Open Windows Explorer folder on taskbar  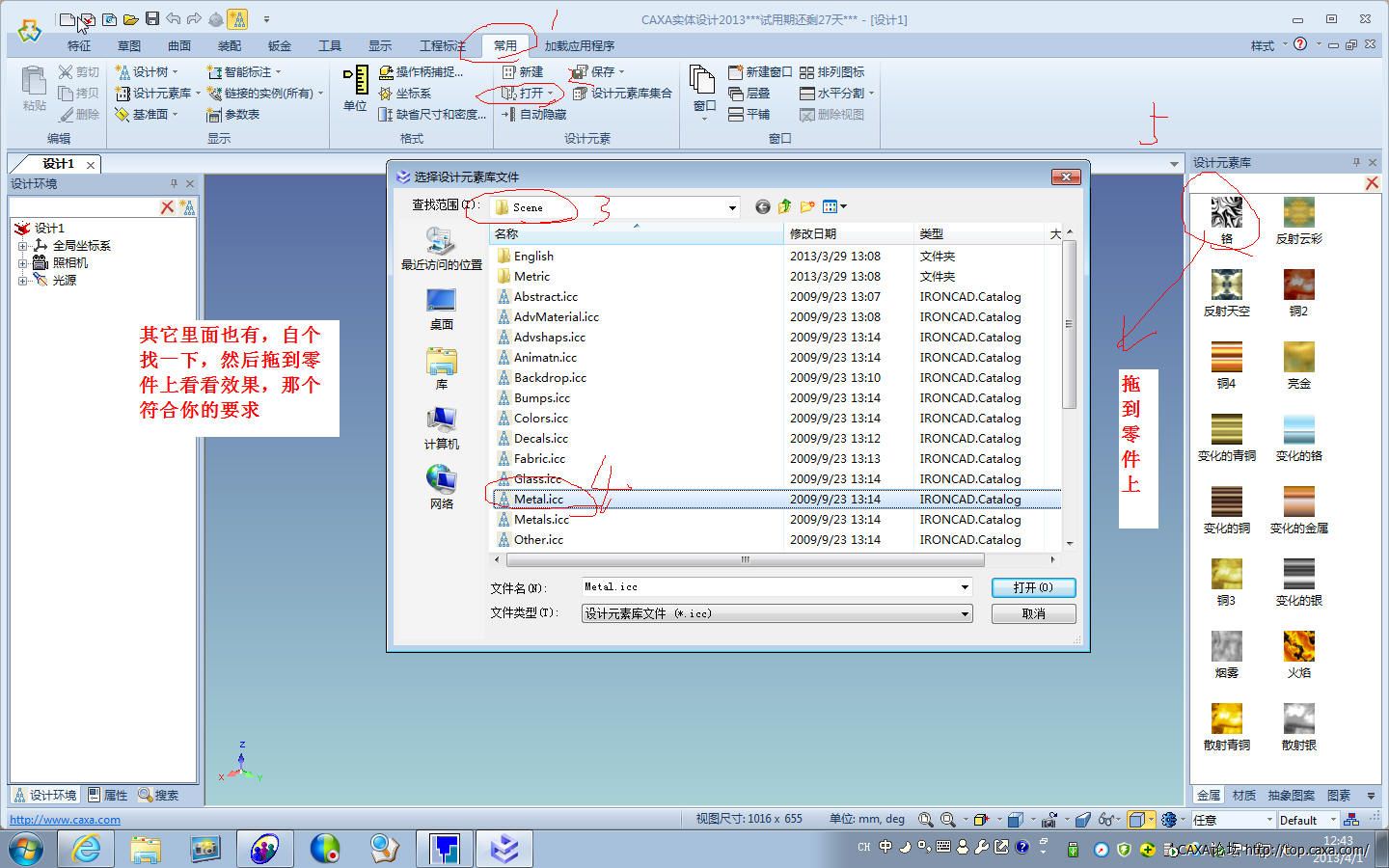click(x=146, y=850)
